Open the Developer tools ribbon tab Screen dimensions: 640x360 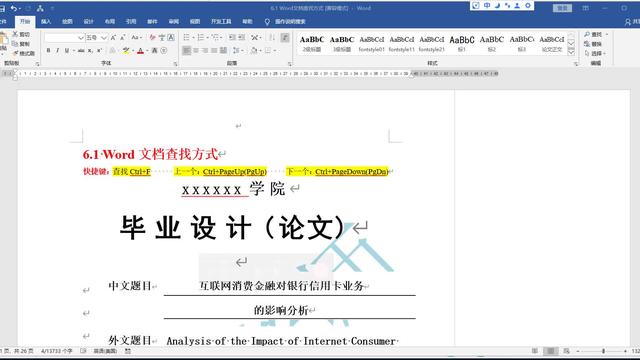(221, 22)
